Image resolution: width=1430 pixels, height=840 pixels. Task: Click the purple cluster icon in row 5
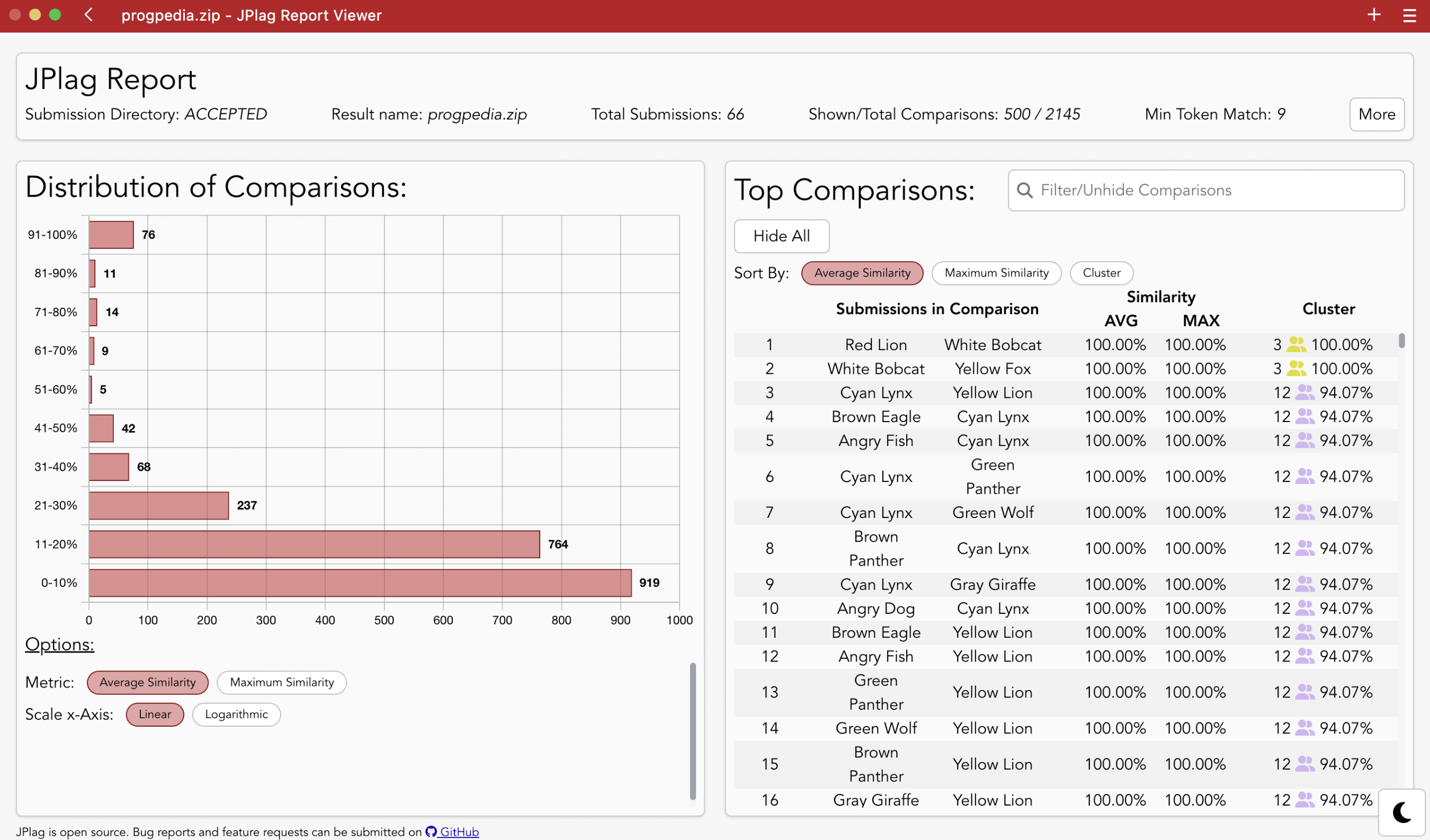[1304, 441]
